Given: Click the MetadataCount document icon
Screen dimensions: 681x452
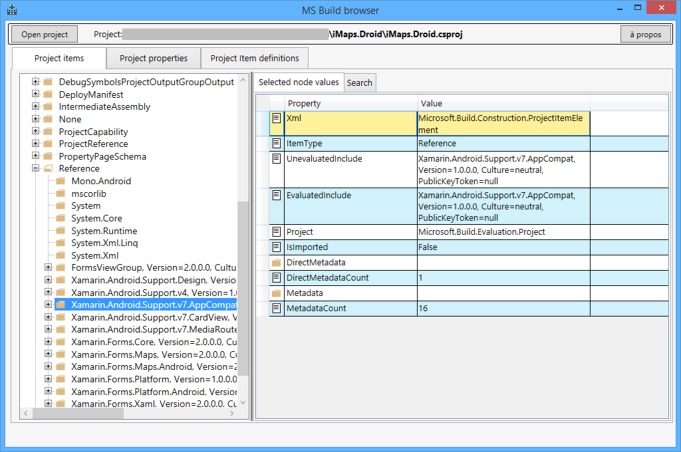Looking at the screenshot, I should (x=276, y=308).
